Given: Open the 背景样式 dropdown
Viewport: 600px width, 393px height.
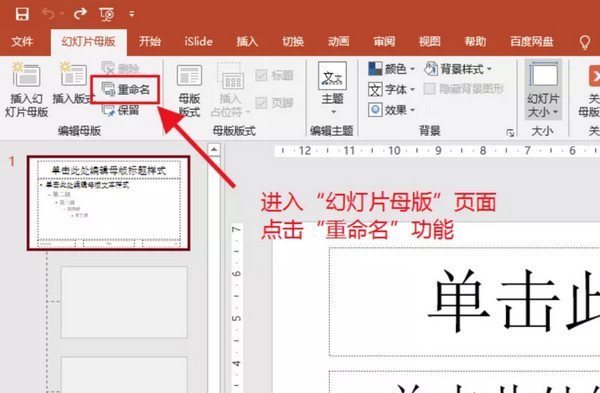Looking at the screenshot, I should (x=458, y=69).
